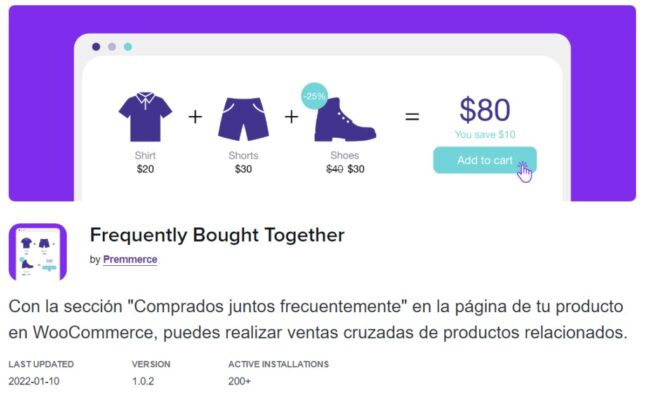Click the version number 1.0.2
Screen dimensions: 650x401
pos(143,381)
